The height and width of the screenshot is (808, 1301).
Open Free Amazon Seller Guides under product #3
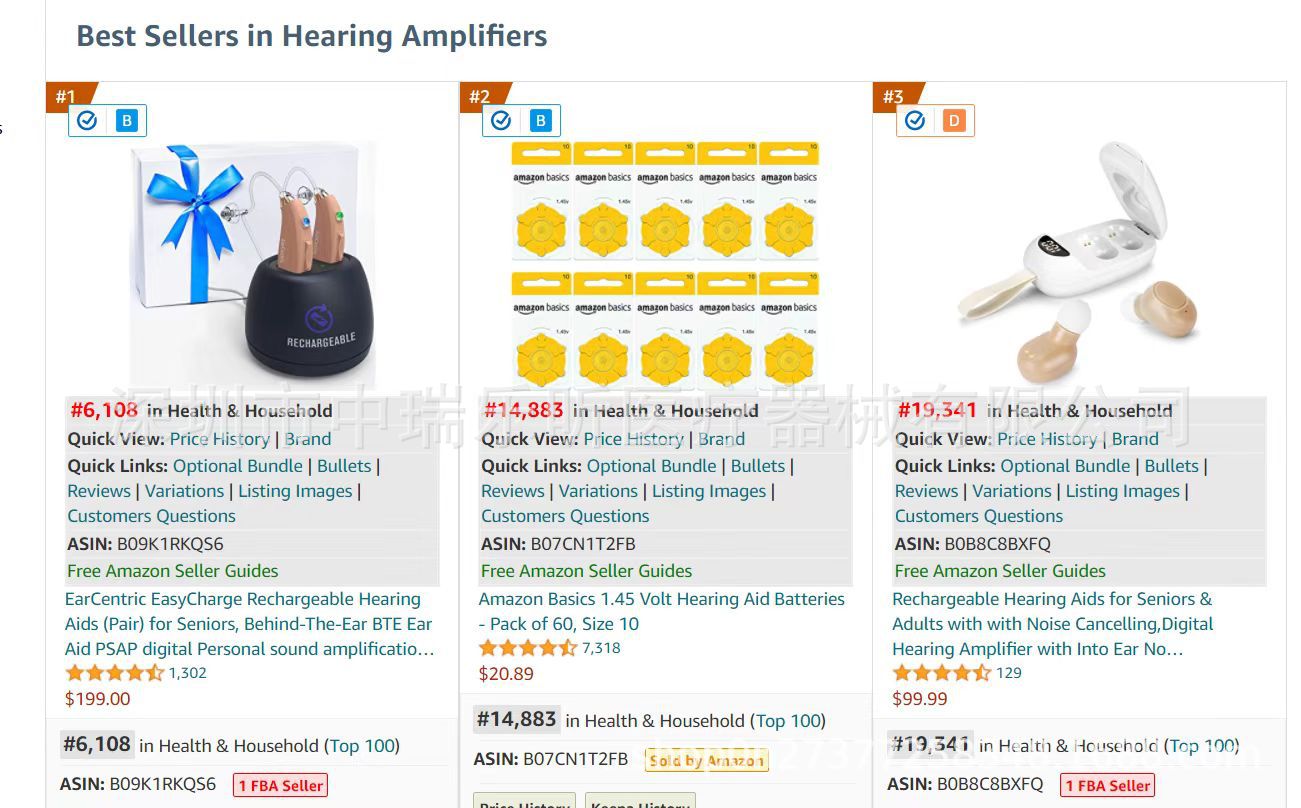coord(1000,571)
